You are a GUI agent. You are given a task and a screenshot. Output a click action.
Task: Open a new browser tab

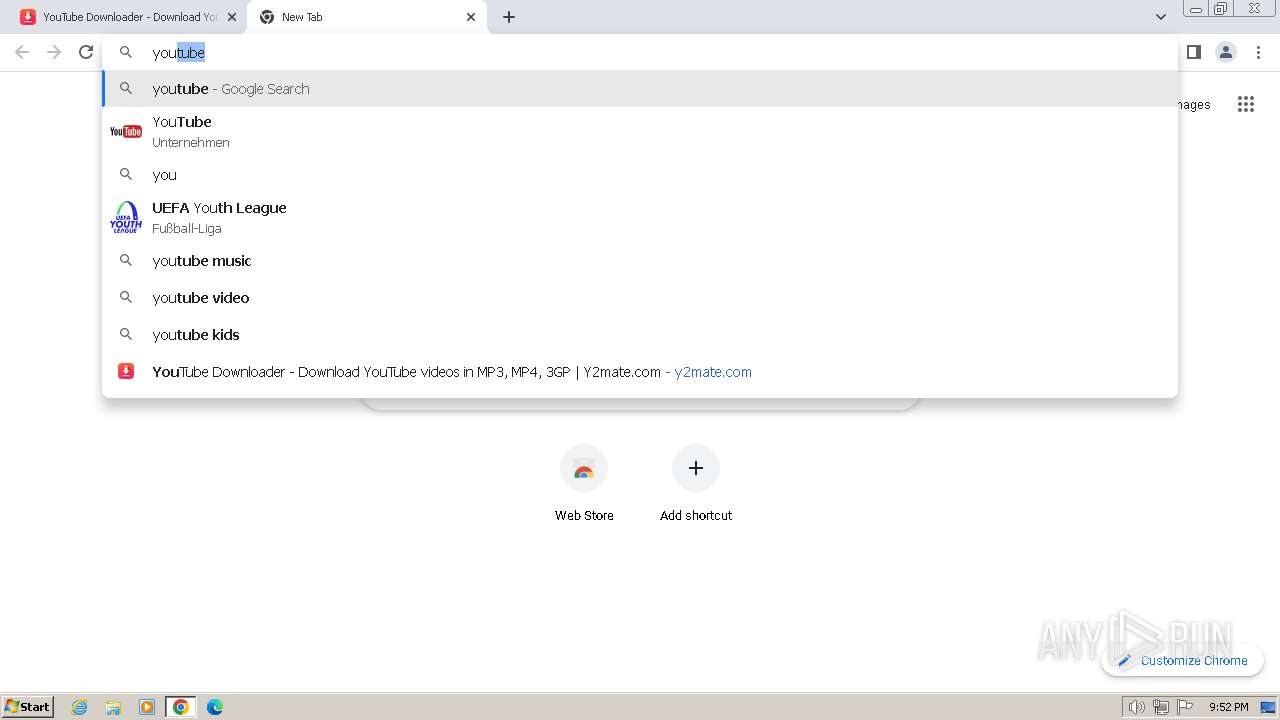509,17
